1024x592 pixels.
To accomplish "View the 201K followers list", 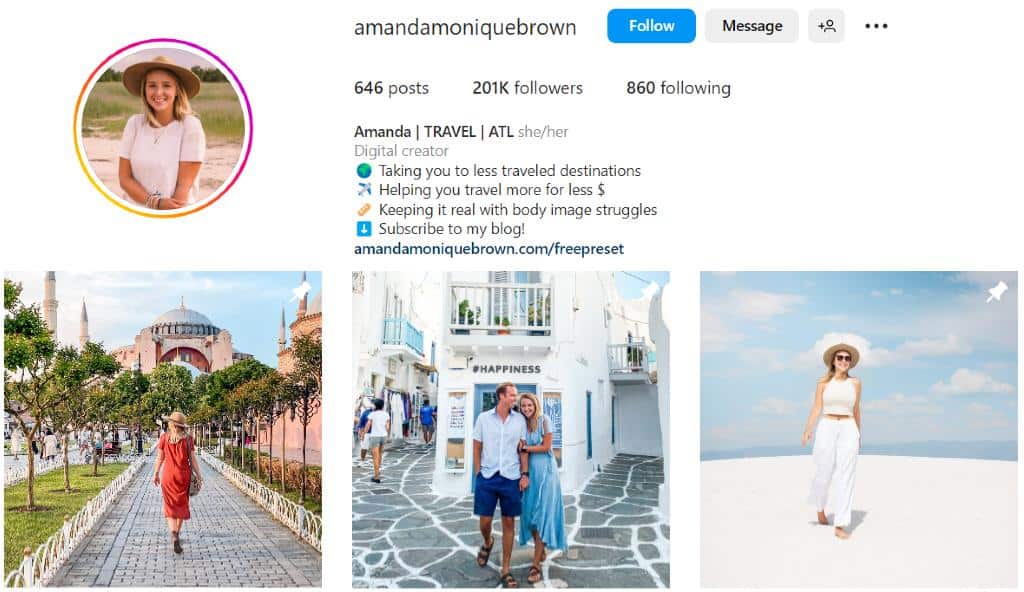I will pyautogui.click(x=527, y=88).
